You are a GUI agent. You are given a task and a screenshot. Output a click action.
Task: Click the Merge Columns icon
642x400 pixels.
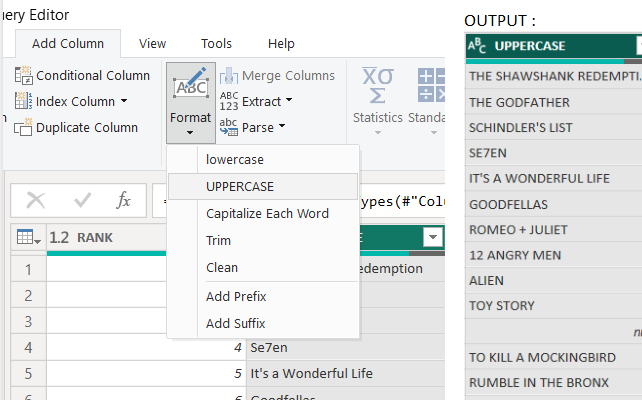point(228,76)
